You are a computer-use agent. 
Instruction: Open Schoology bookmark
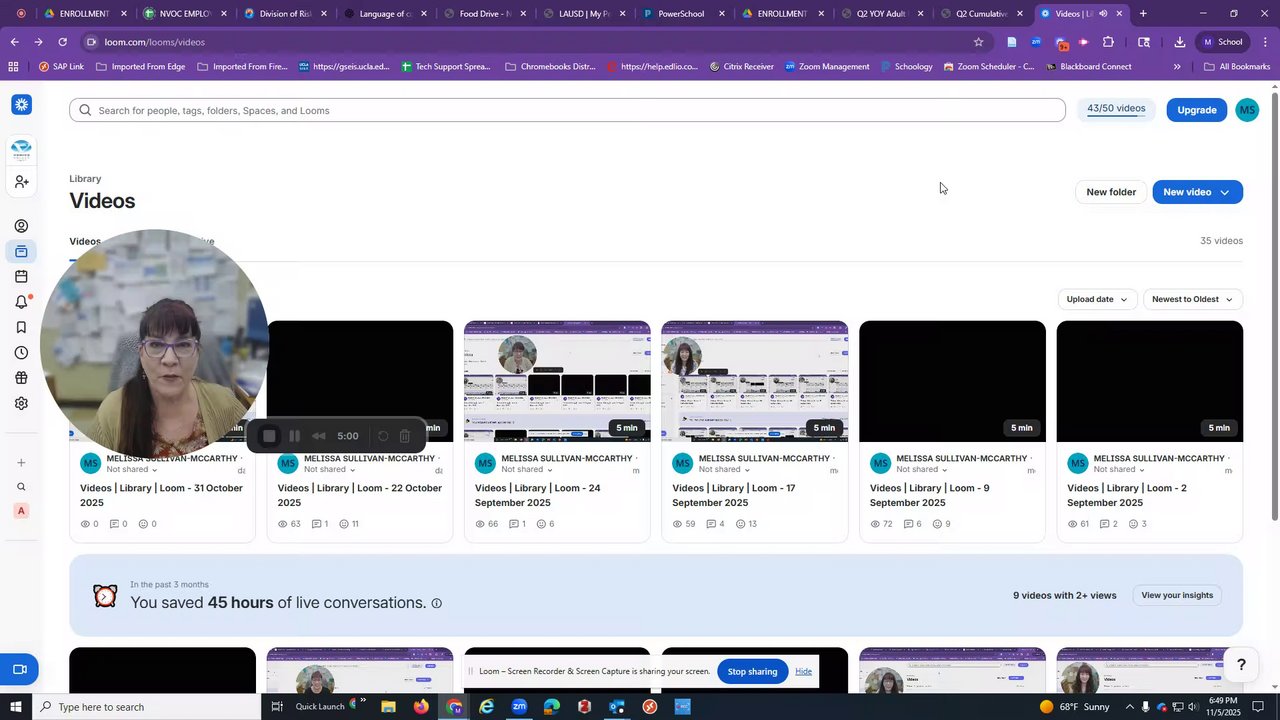904,67
